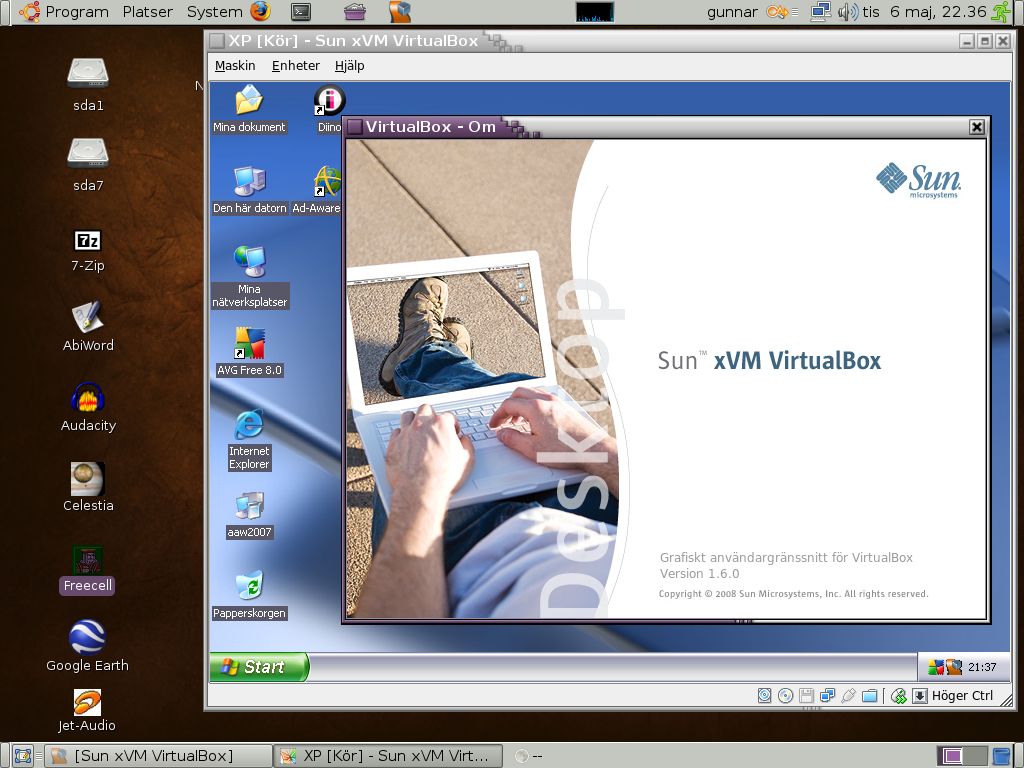
Task: Select the Freecell desktop icon
Action: point(88,560)
